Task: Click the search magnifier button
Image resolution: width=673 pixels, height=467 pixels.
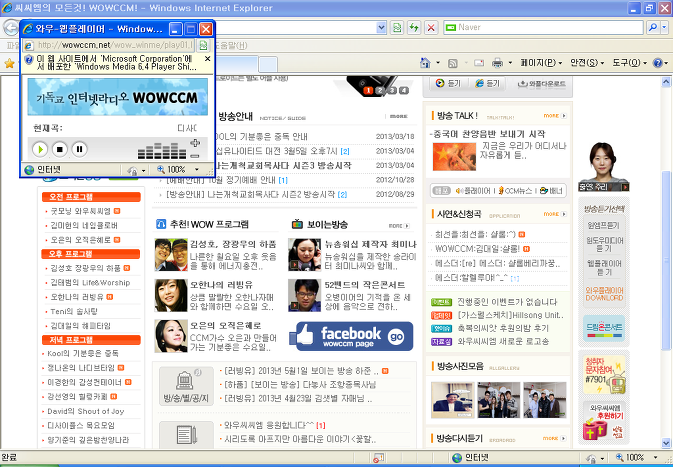Action: (653, 27)
